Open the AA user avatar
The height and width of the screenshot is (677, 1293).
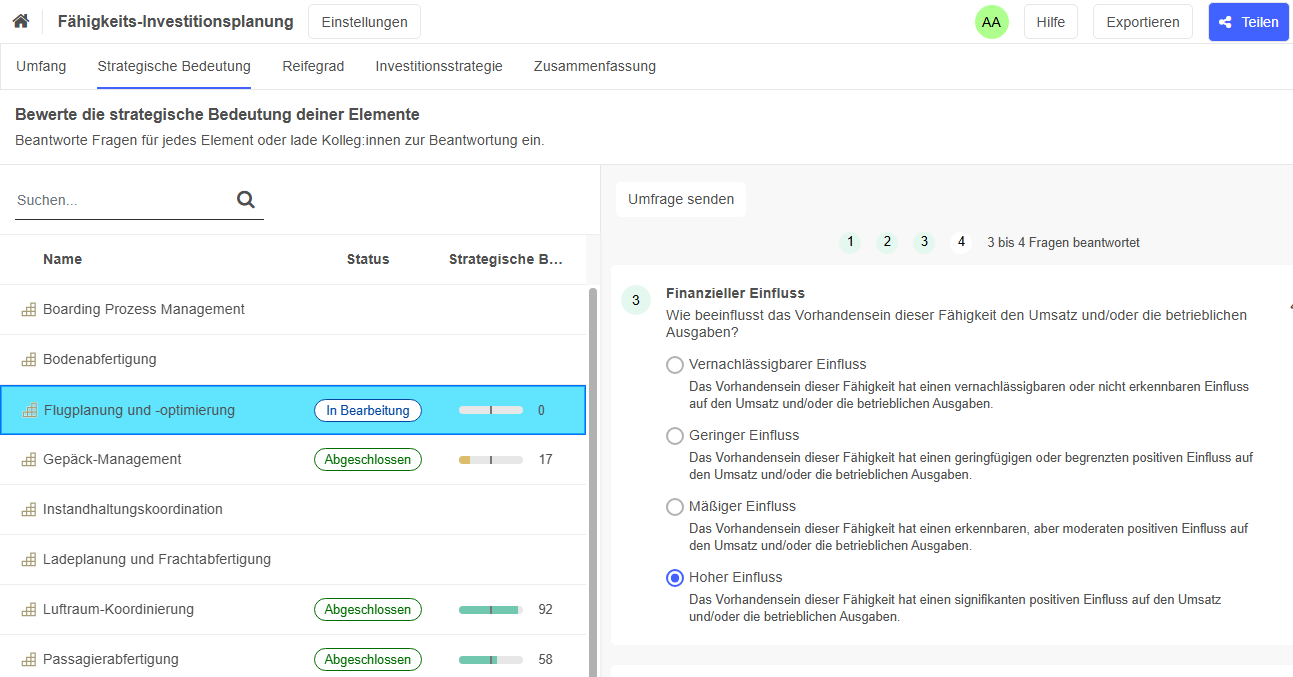tap(991, 21)
